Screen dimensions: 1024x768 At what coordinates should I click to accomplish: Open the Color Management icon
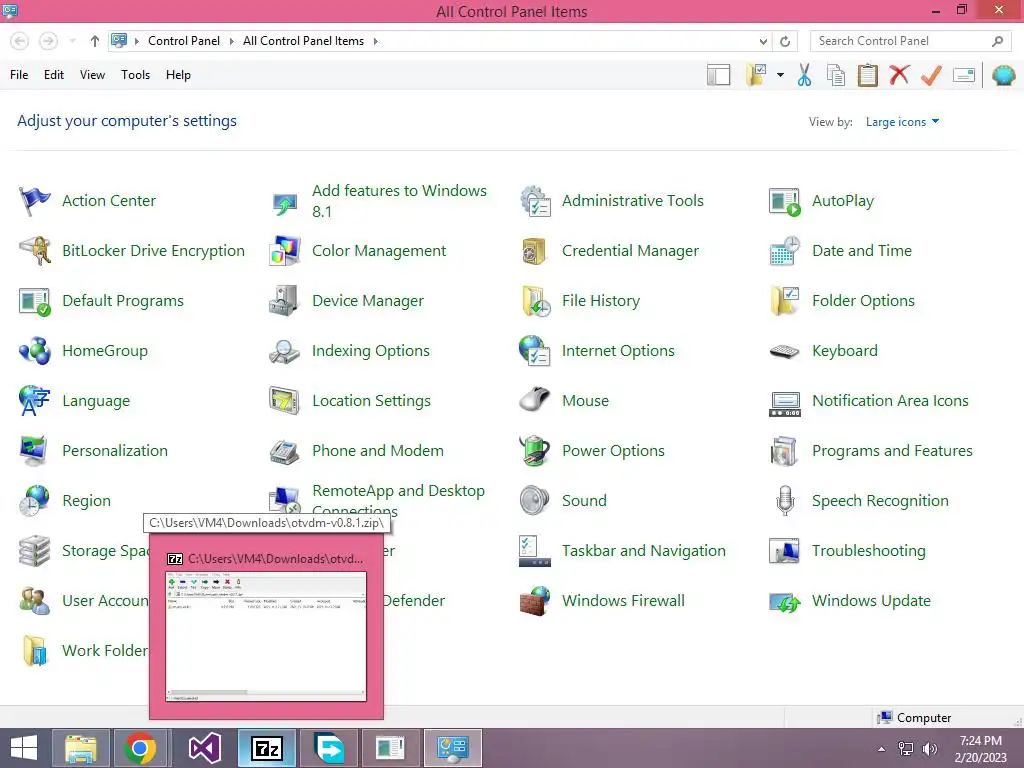point(285,251)
